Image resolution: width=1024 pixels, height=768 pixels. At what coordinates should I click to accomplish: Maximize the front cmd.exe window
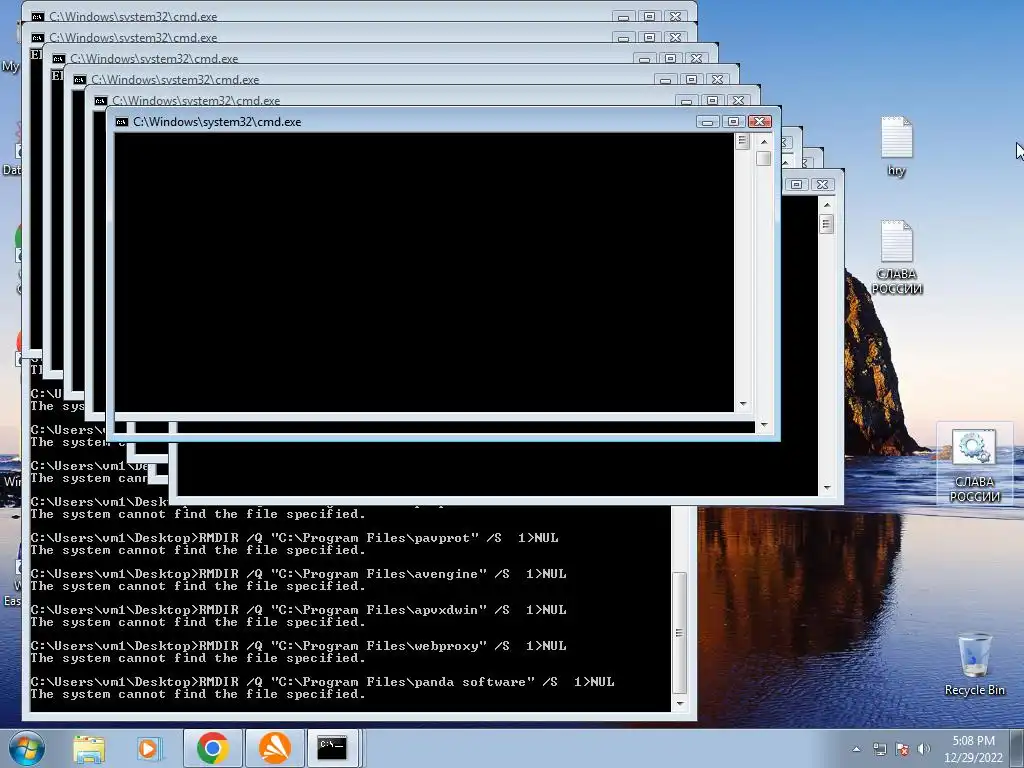[x=733, y=122]
